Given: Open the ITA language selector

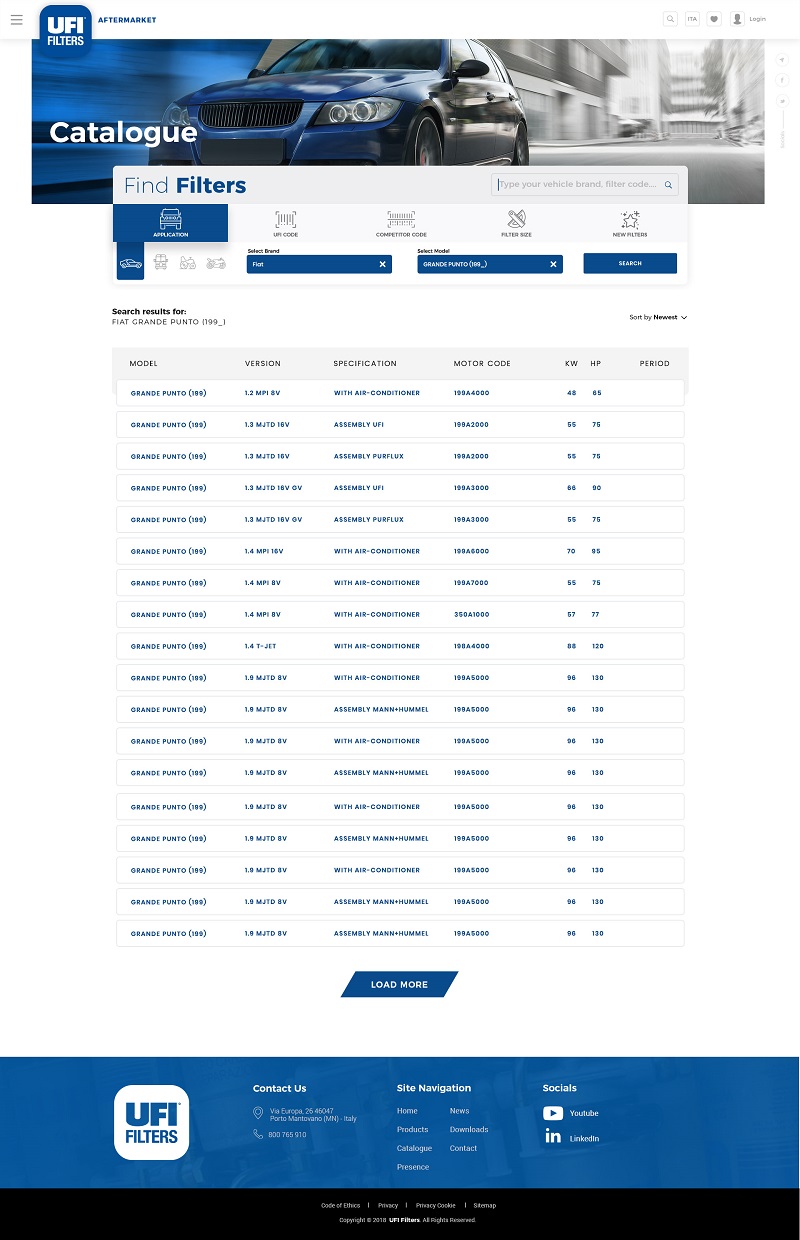Looking at the screenshot, I should (x=692, y=19).
